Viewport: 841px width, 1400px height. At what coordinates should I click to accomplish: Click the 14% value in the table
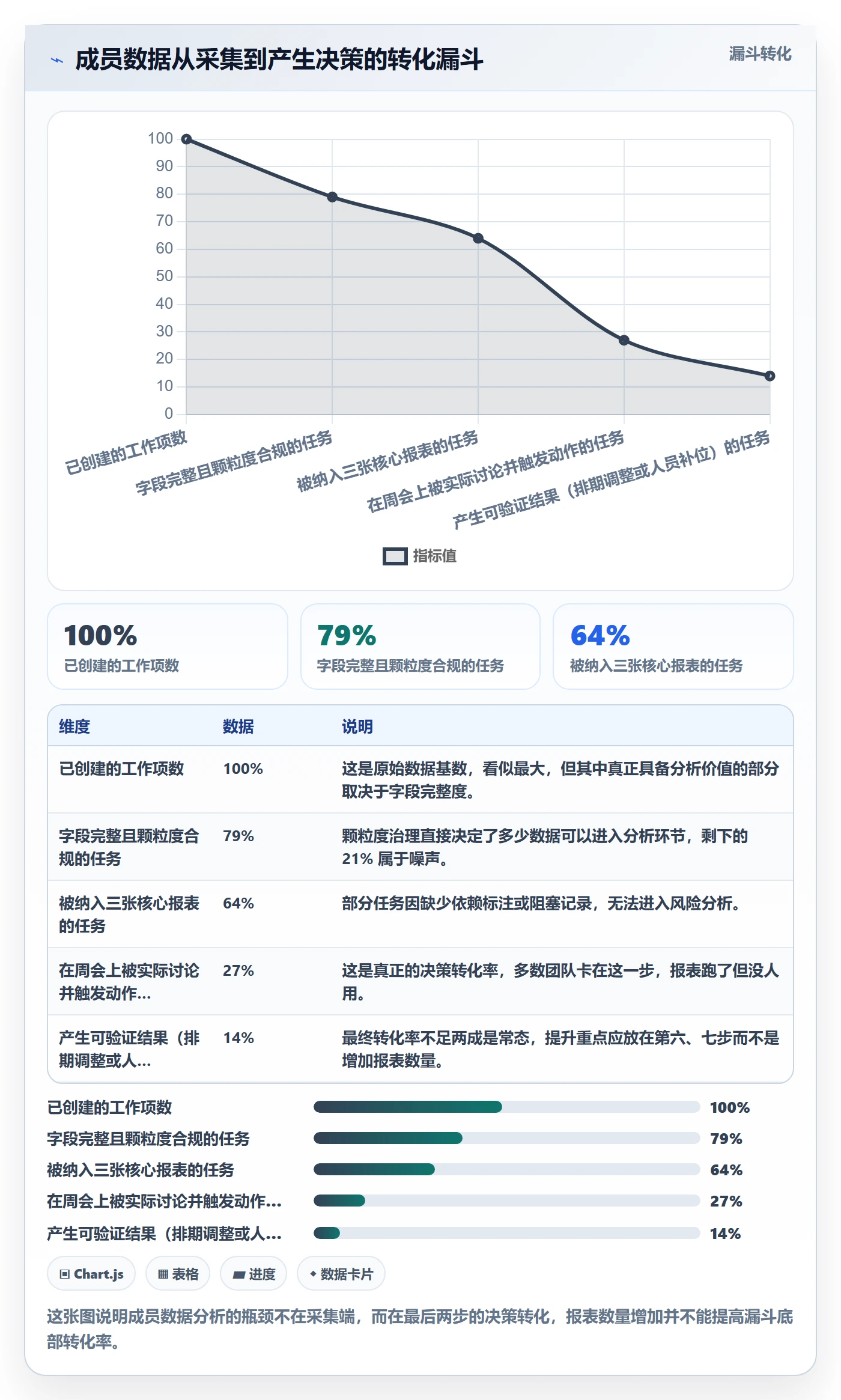pyautogui.click(x=238, y=1038)
